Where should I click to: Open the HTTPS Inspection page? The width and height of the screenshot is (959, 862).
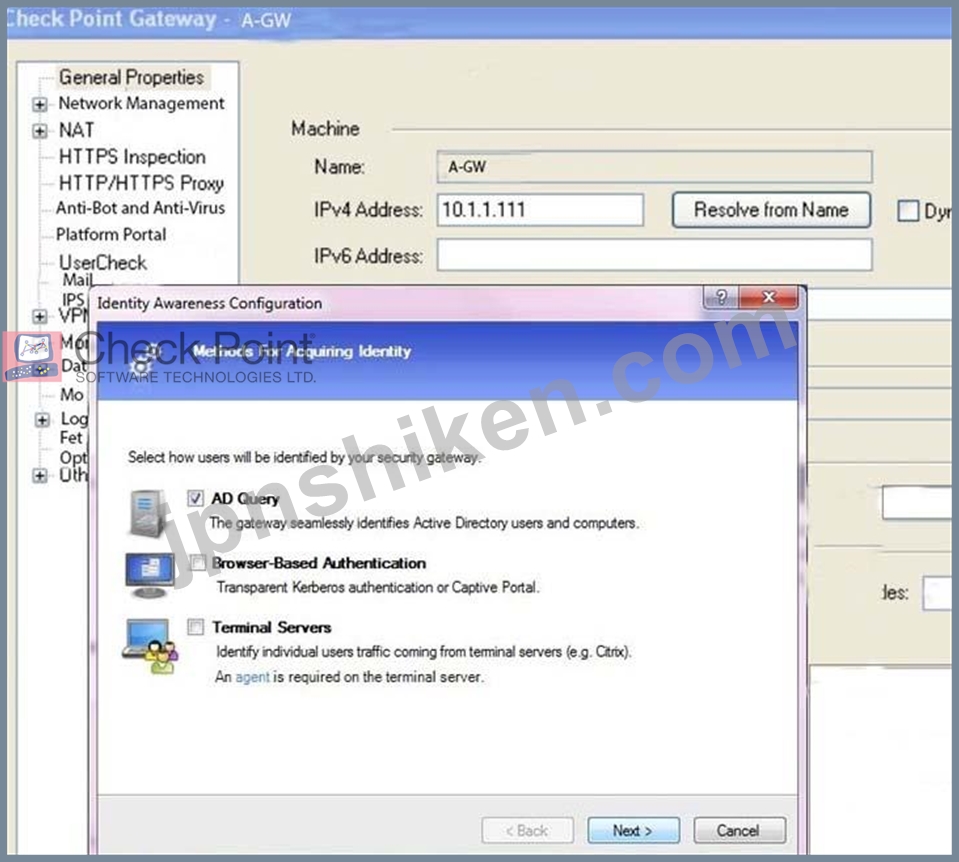pyautogui.click(x=132, y=157)
